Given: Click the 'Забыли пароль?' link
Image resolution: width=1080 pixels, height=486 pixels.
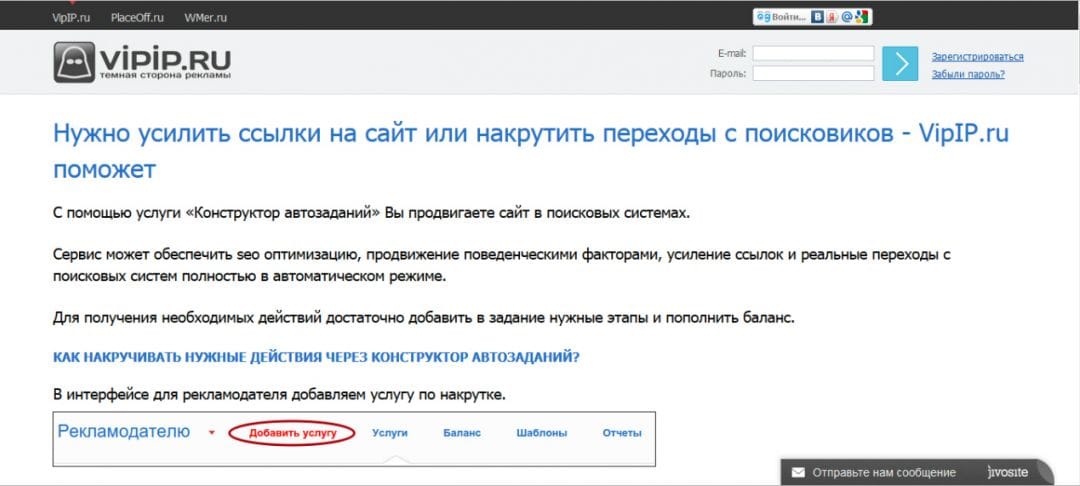Looking at the screenshot, I should (x=968, y=74).
